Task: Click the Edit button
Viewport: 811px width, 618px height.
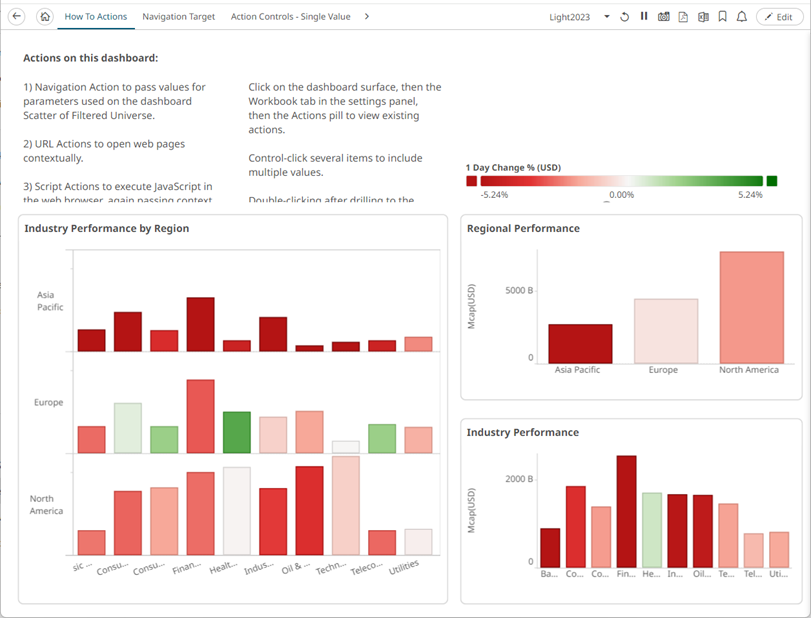Action: (780, 17)
